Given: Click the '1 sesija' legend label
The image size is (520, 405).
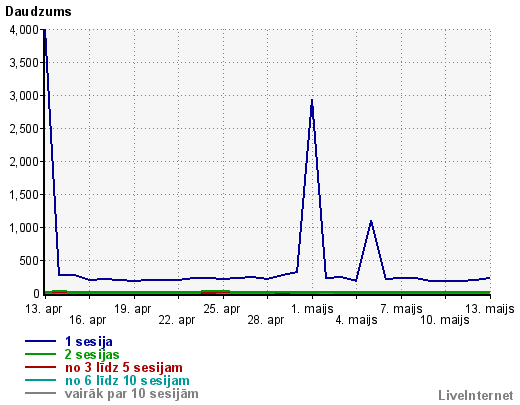Looking at the screenshot, I should pos(89,342).
